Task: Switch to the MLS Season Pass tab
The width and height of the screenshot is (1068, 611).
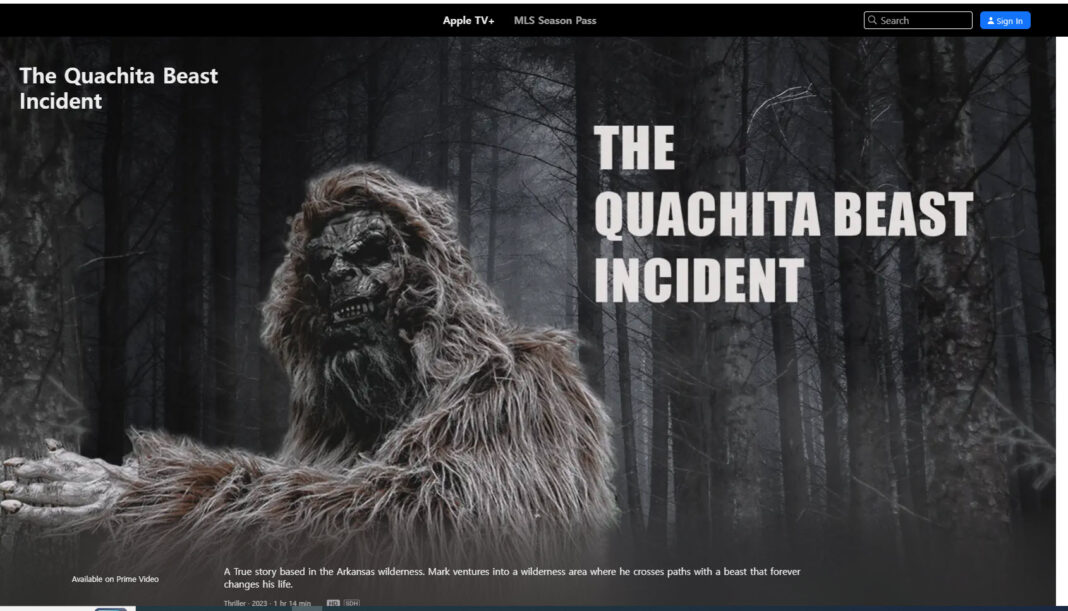Action: click(x=555, y=20)
